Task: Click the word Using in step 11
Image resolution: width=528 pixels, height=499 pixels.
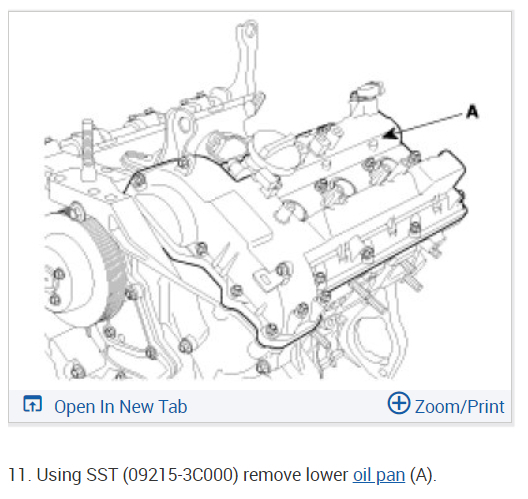Action: 59,476
